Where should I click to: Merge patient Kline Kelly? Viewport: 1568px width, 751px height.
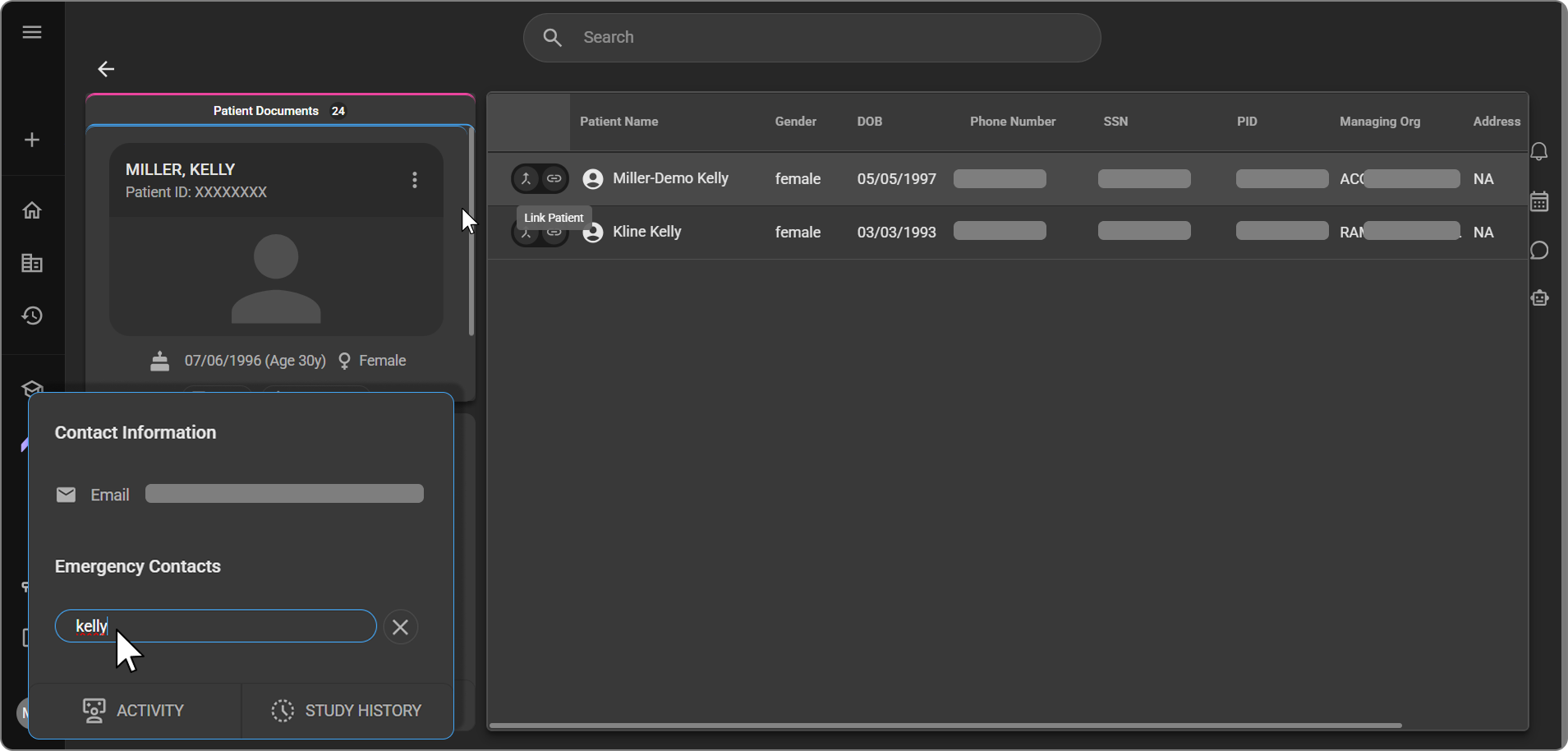[x=526, y=233]
